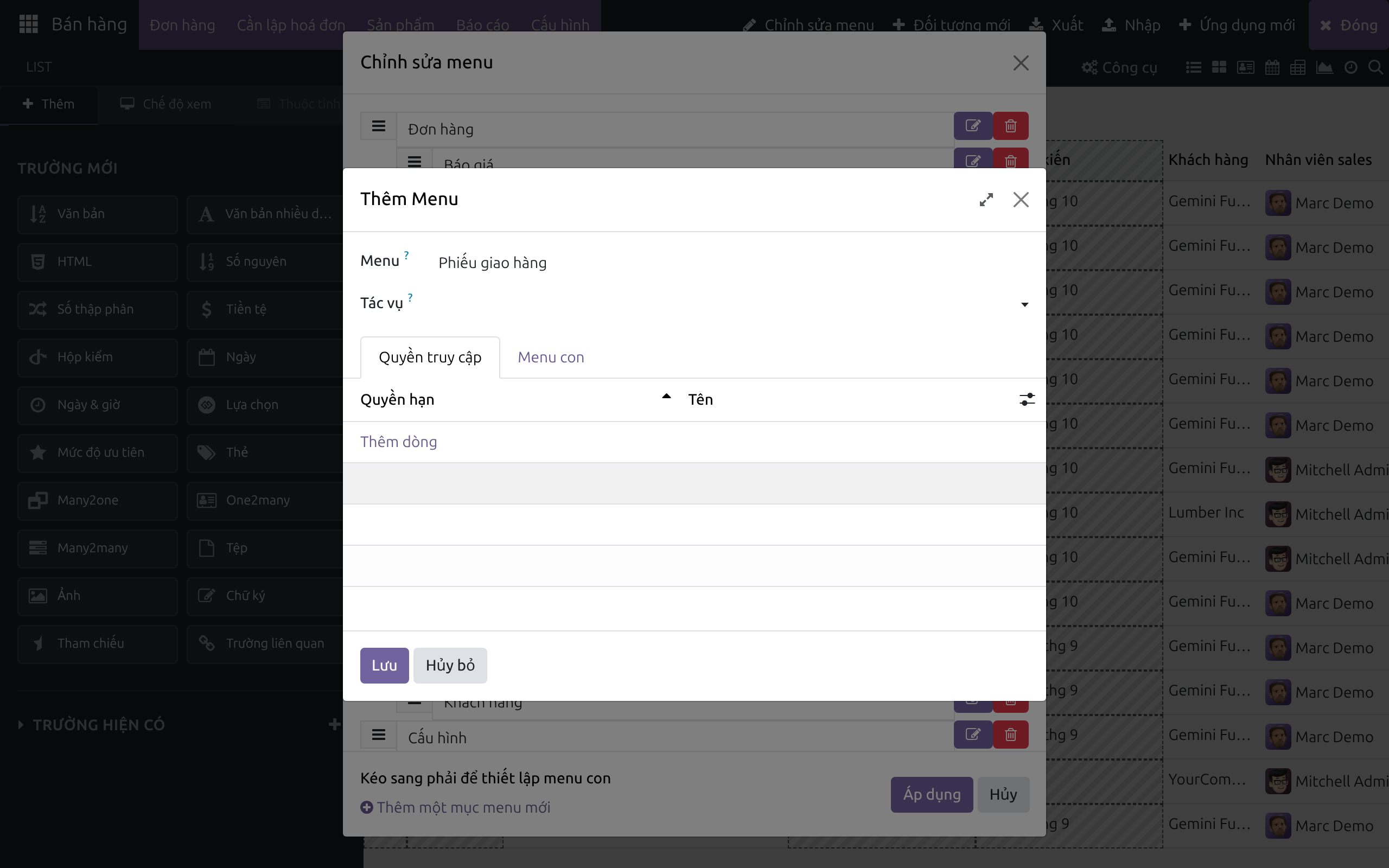
Task: Delete the Đơn hàng menu entry
Action: click(x=1011, y=126)
